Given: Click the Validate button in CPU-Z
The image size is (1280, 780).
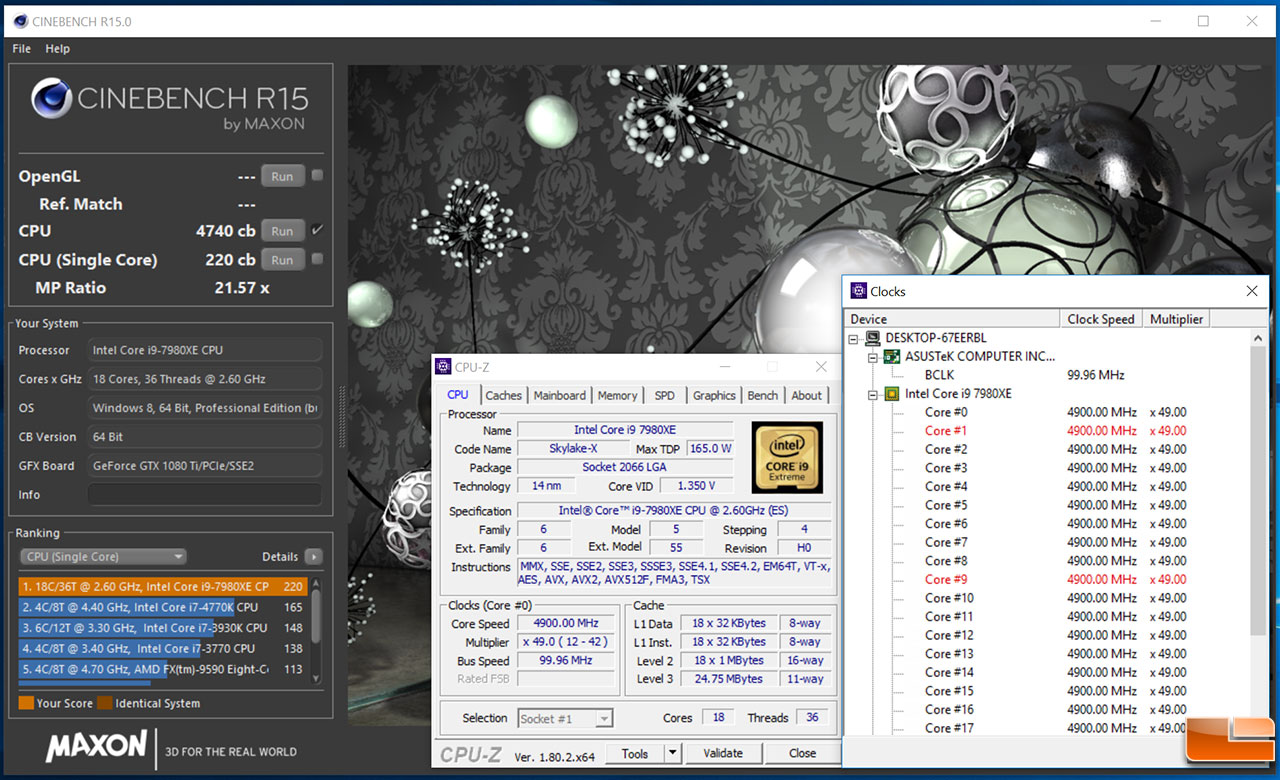Looking at the screenshot, I should (x=723, y=753).
